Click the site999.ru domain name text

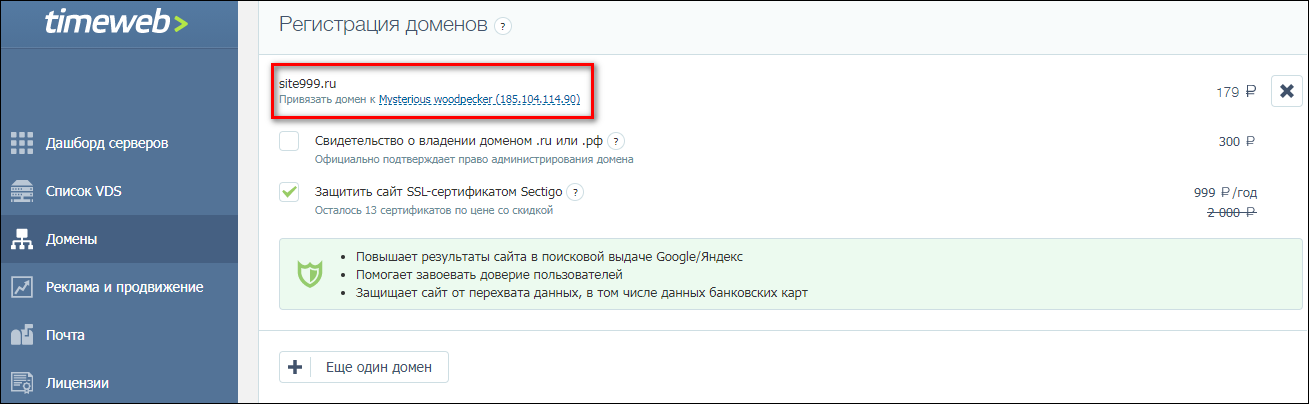pyautogui.click(x=307, y=82)
